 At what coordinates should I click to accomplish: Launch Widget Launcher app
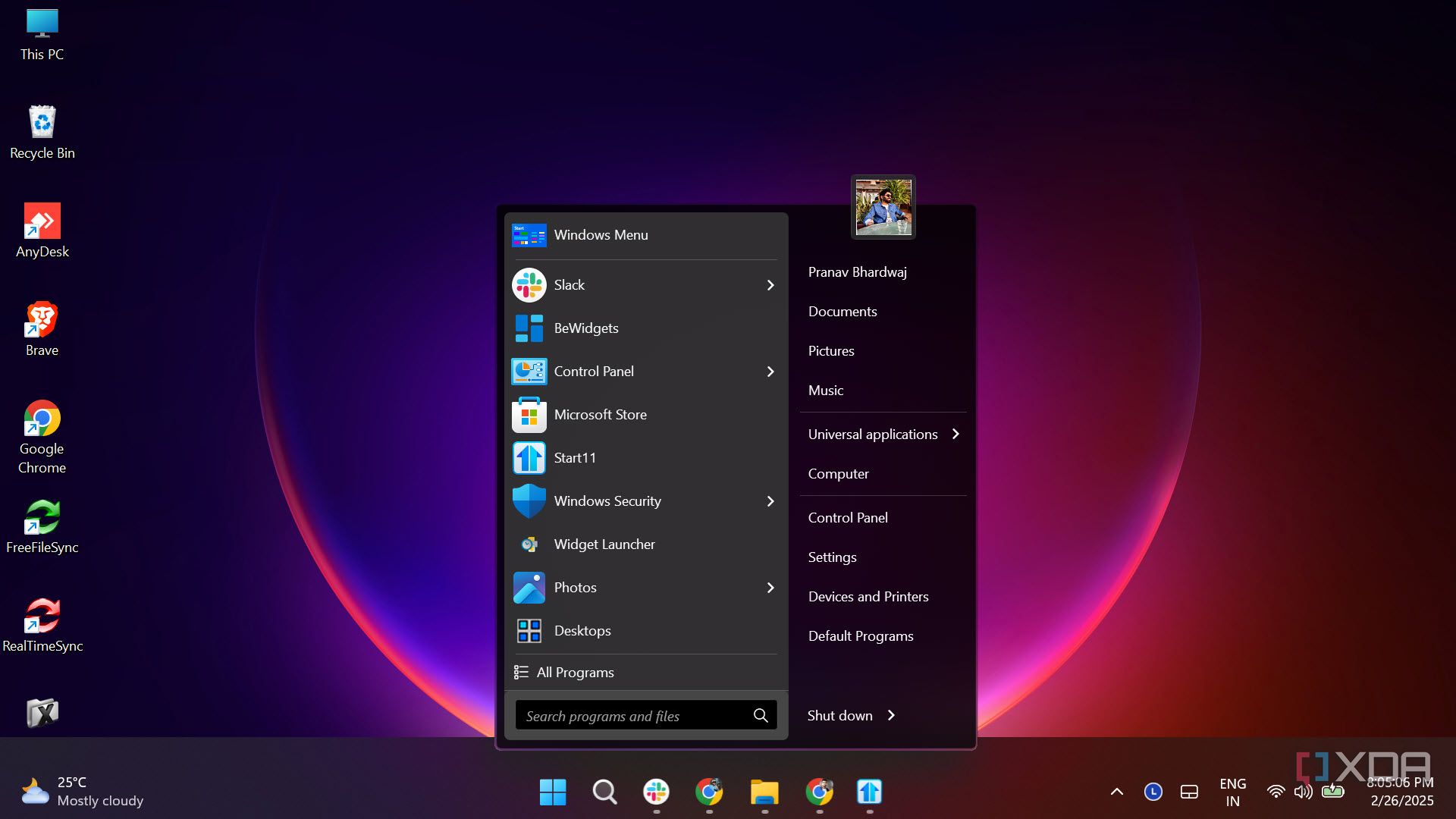click(646, 544)
